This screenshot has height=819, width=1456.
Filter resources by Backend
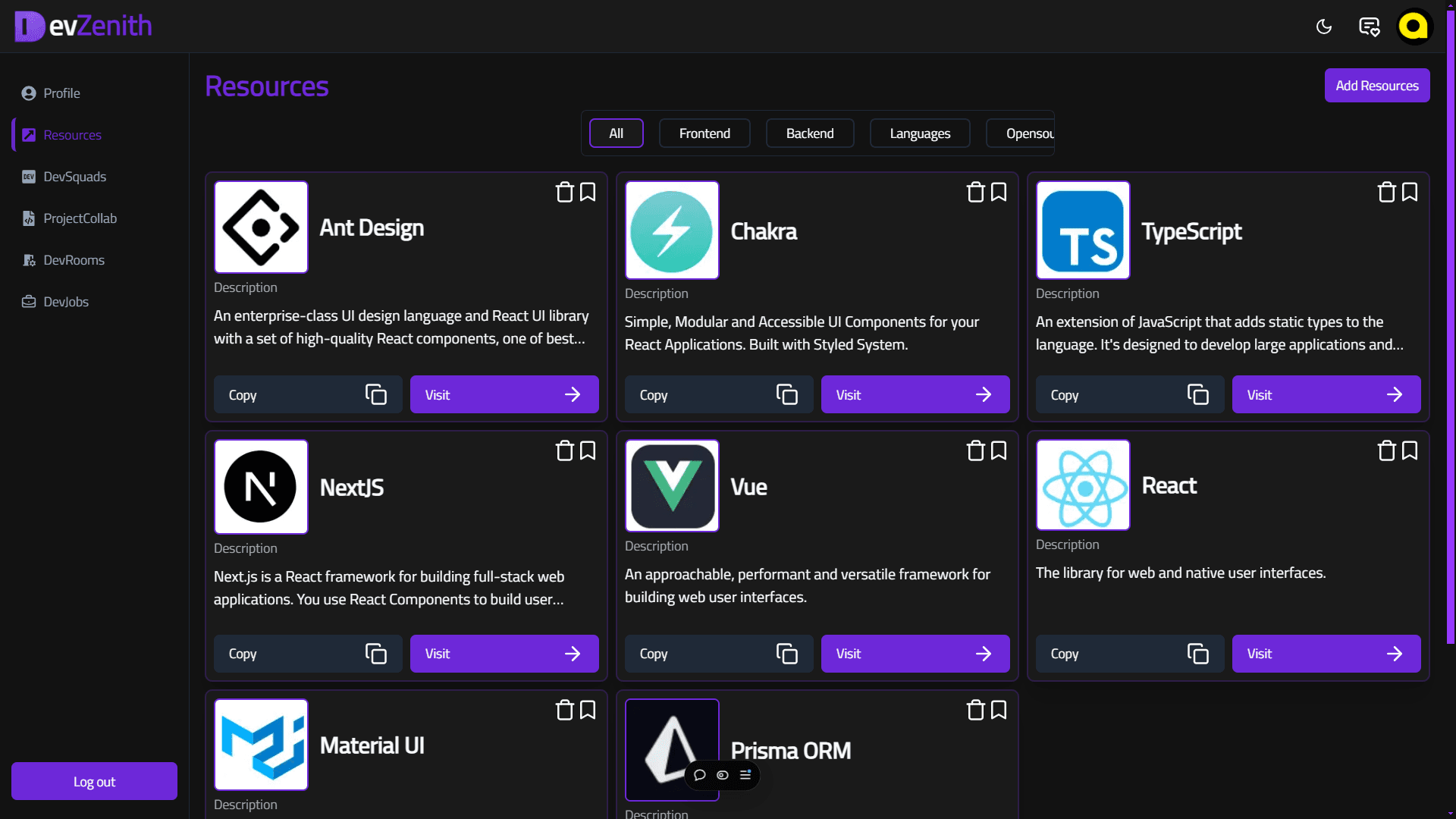coord(810,133)
